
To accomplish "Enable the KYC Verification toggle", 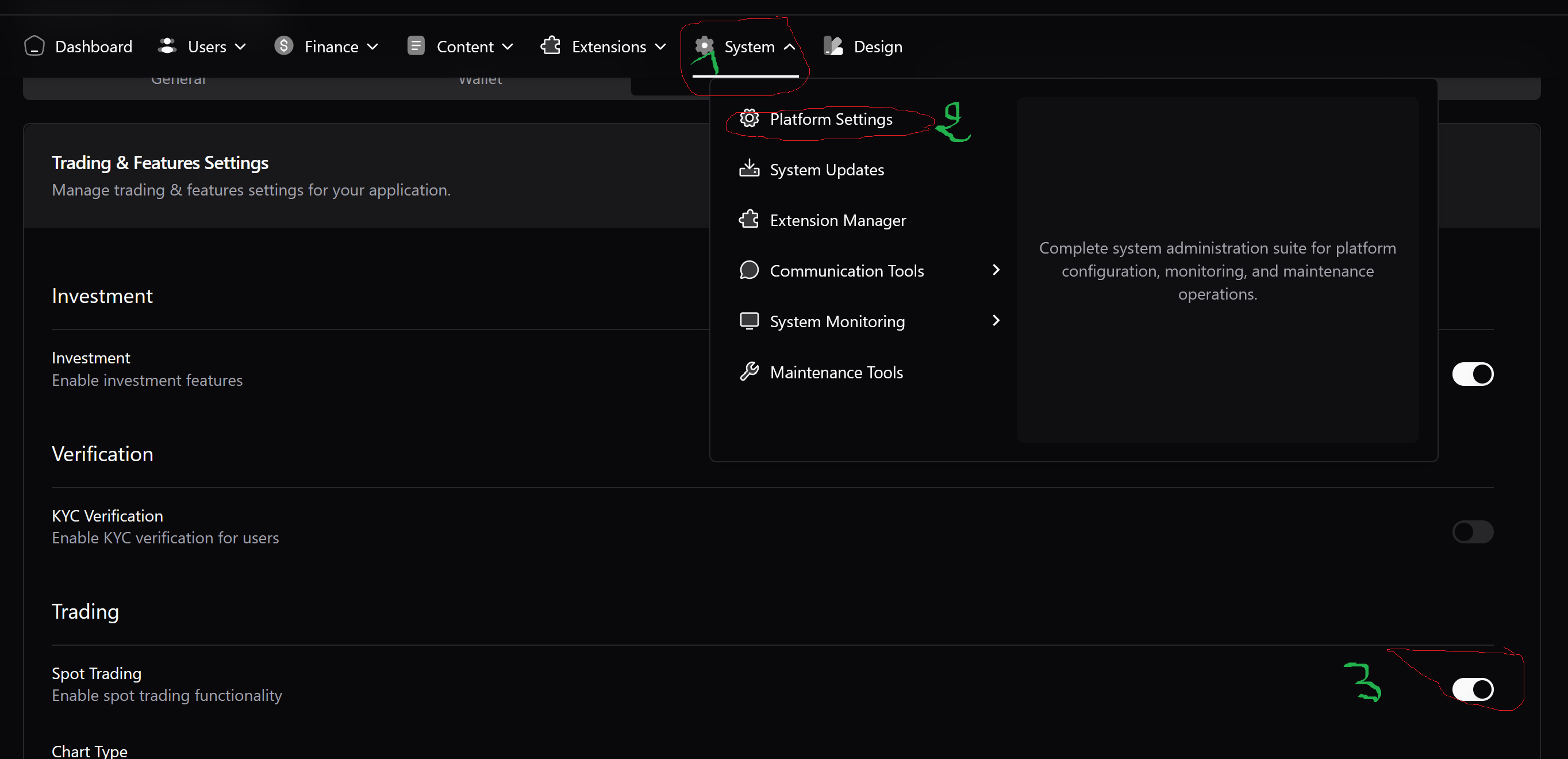I will click(x=1472, y=532).
